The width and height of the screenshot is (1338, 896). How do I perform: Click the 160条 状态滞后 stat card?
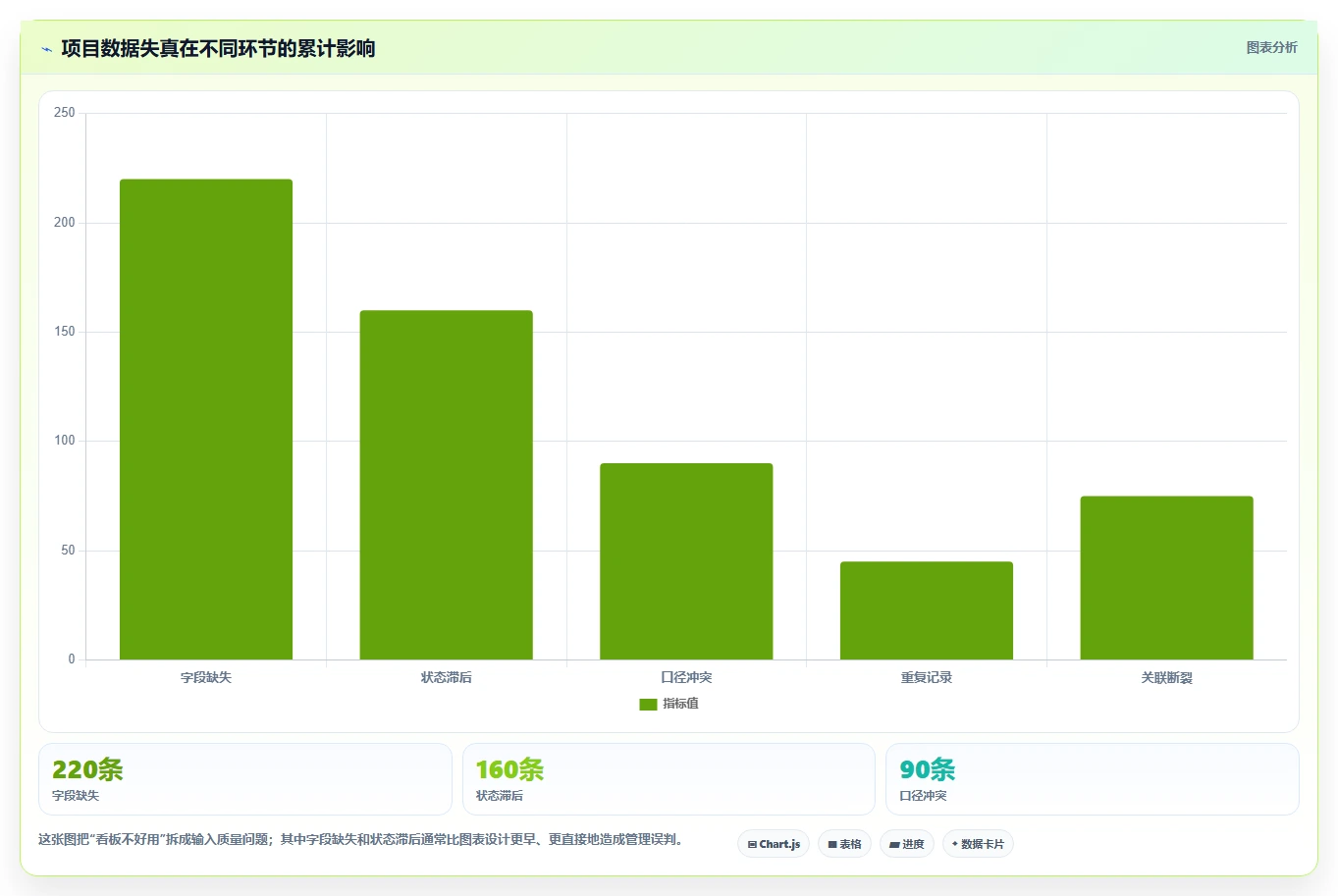coord(669,779)
